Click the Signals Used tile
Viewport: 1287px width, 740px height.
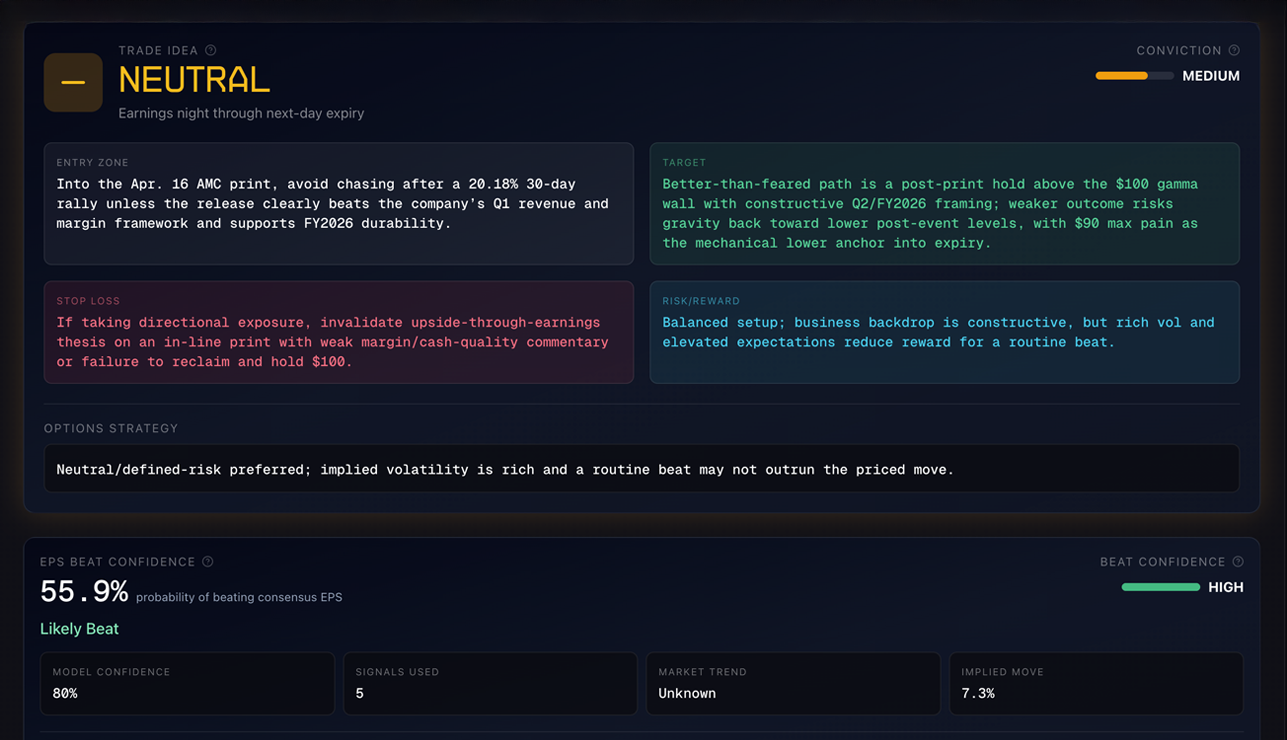[x=490, y=683]
